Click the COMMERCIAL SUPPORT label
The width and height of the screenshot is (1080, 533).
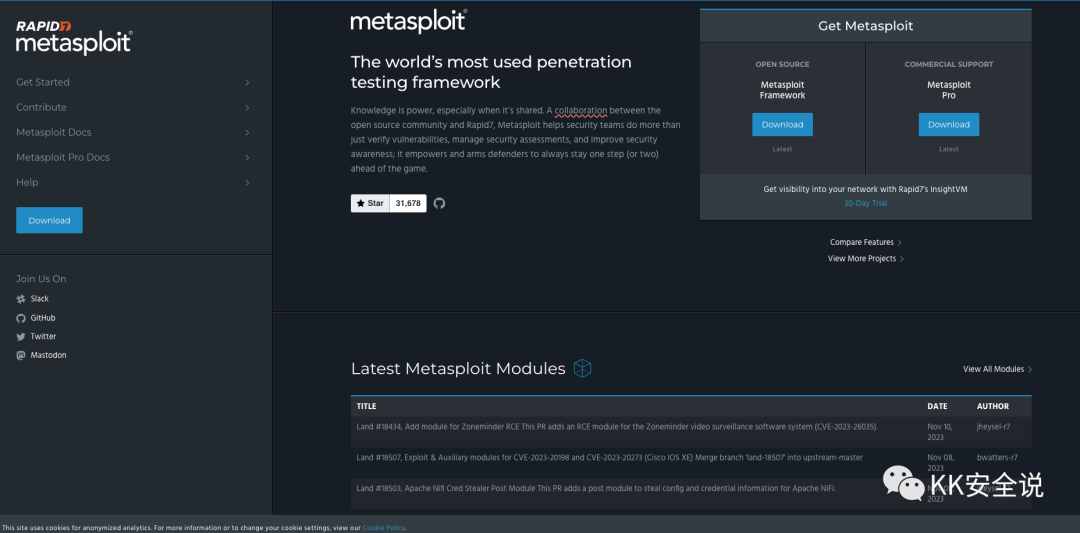[x=948, y=65]
